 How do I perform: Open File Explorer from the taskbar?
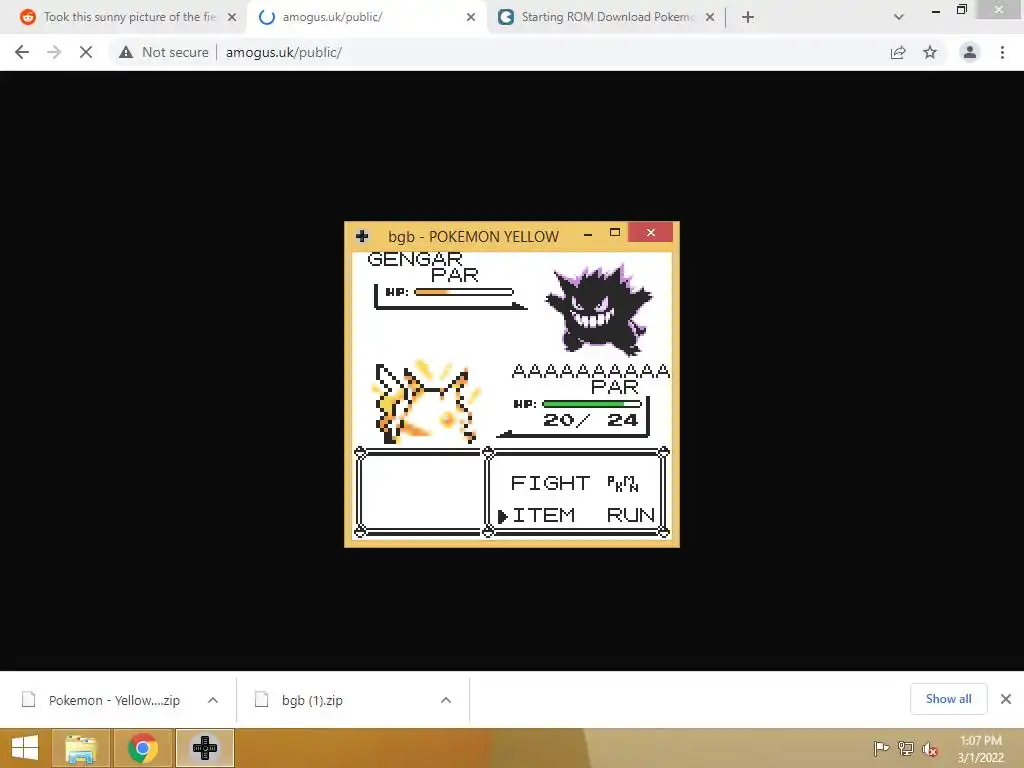81,748
